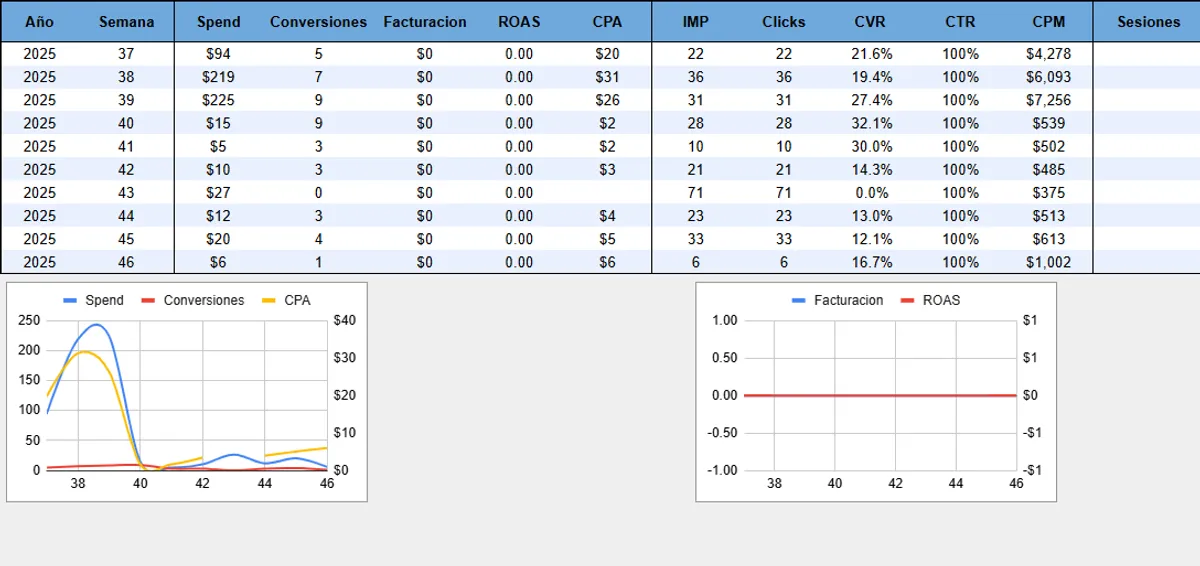
Task: Click the CPM column header
Action: point(1048,21)
